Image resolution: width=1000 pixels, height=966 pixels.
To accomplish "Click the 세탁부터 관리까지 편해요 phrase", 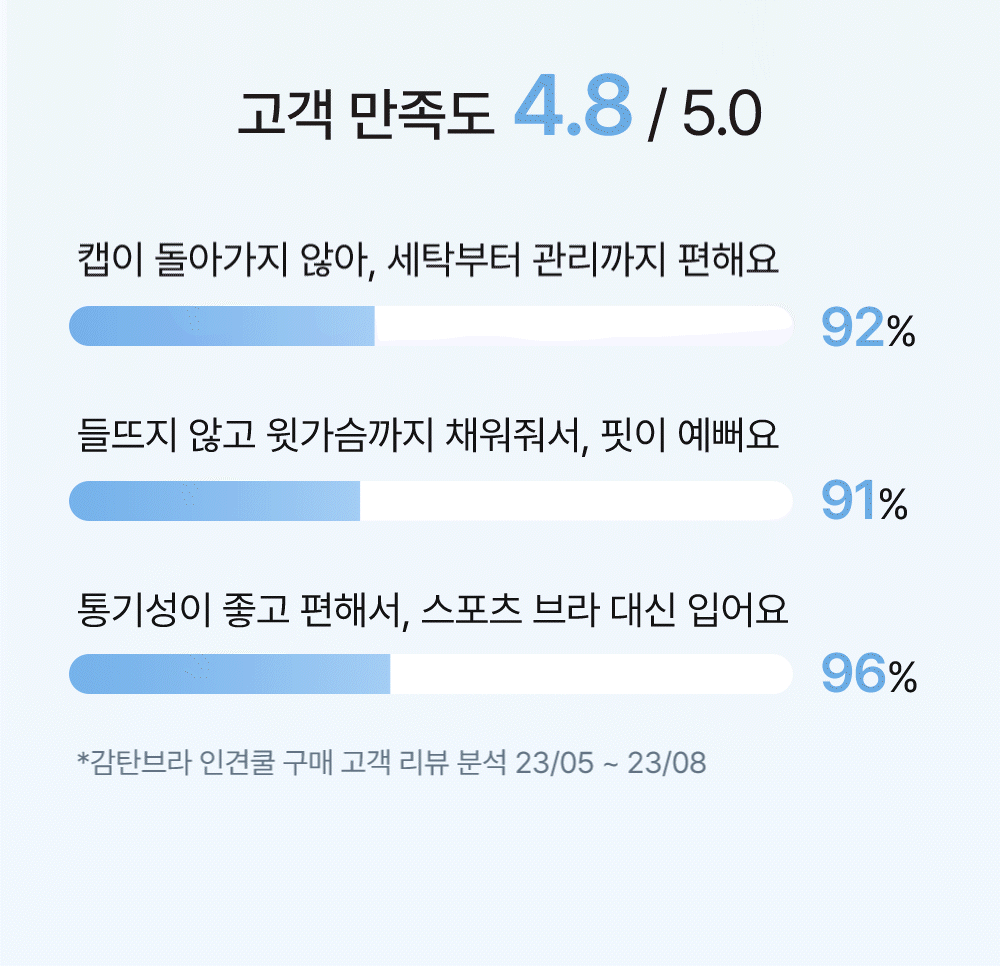I will click(x=583, y=260).
